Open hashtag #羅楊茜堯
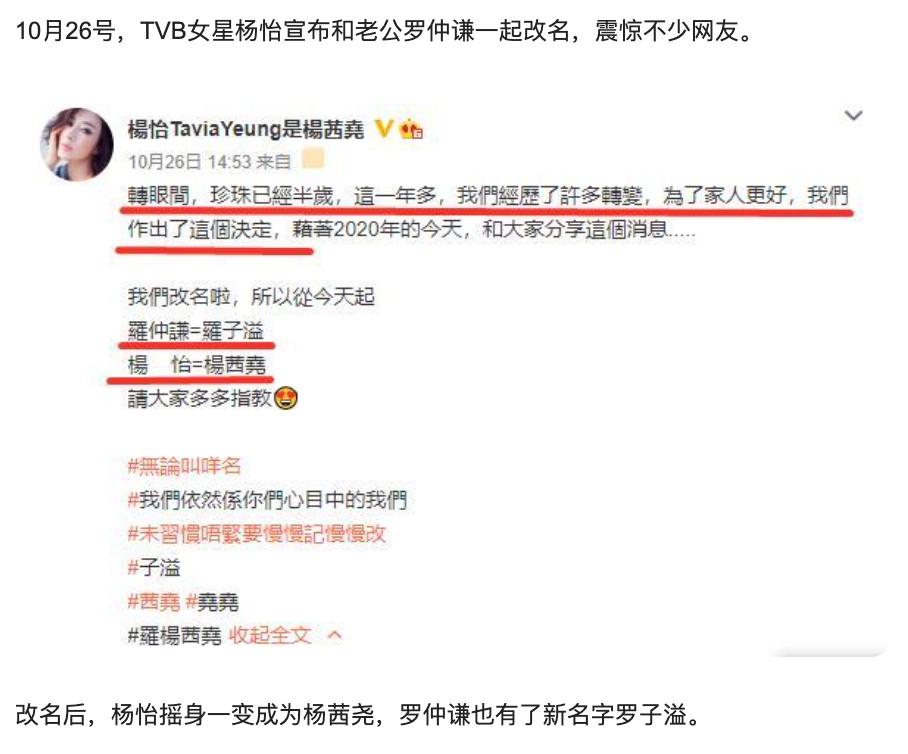The height and width of the screenshot is (754, 908). click(x=175, y=636)
